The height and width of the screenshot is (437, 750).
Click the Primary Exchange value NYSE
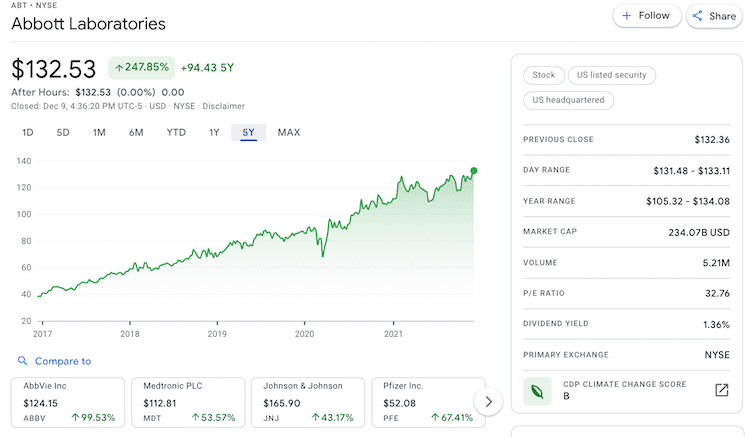717,355
